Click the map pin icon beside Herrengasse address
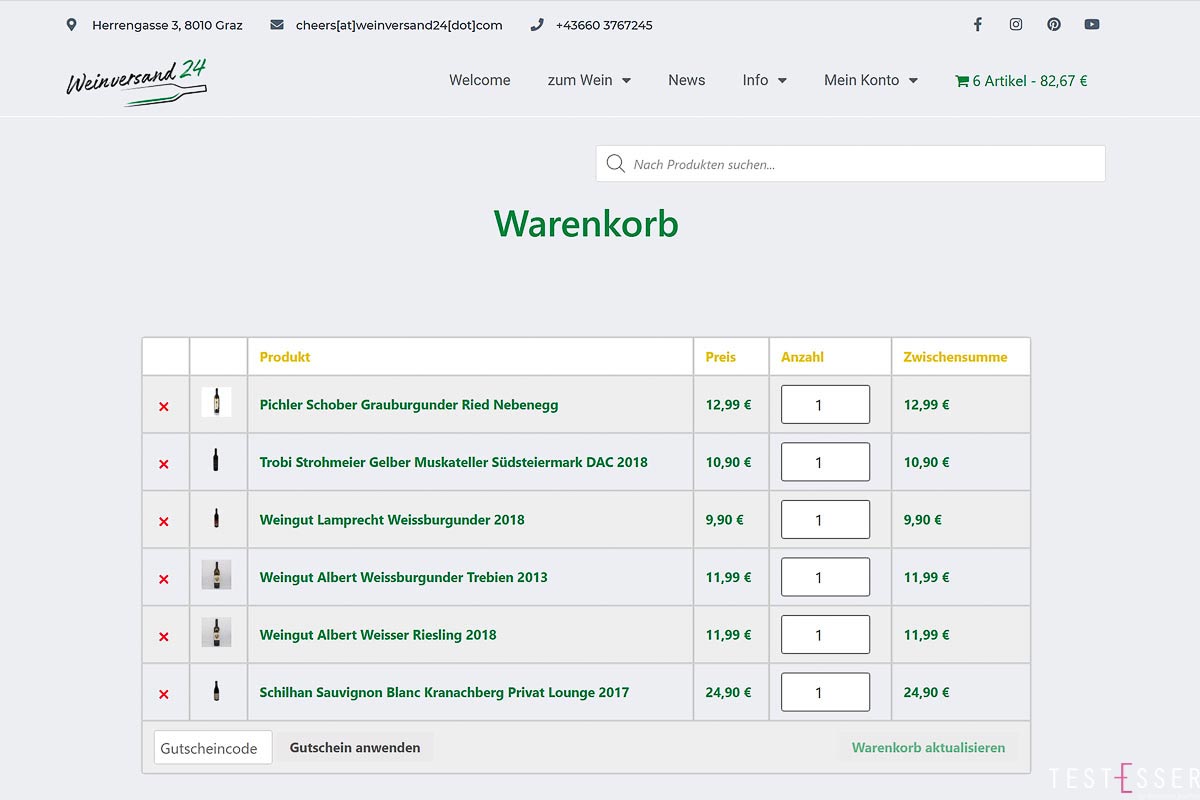Image resolution: width=1200 pixels, height=800 pixels. point(72,25)
